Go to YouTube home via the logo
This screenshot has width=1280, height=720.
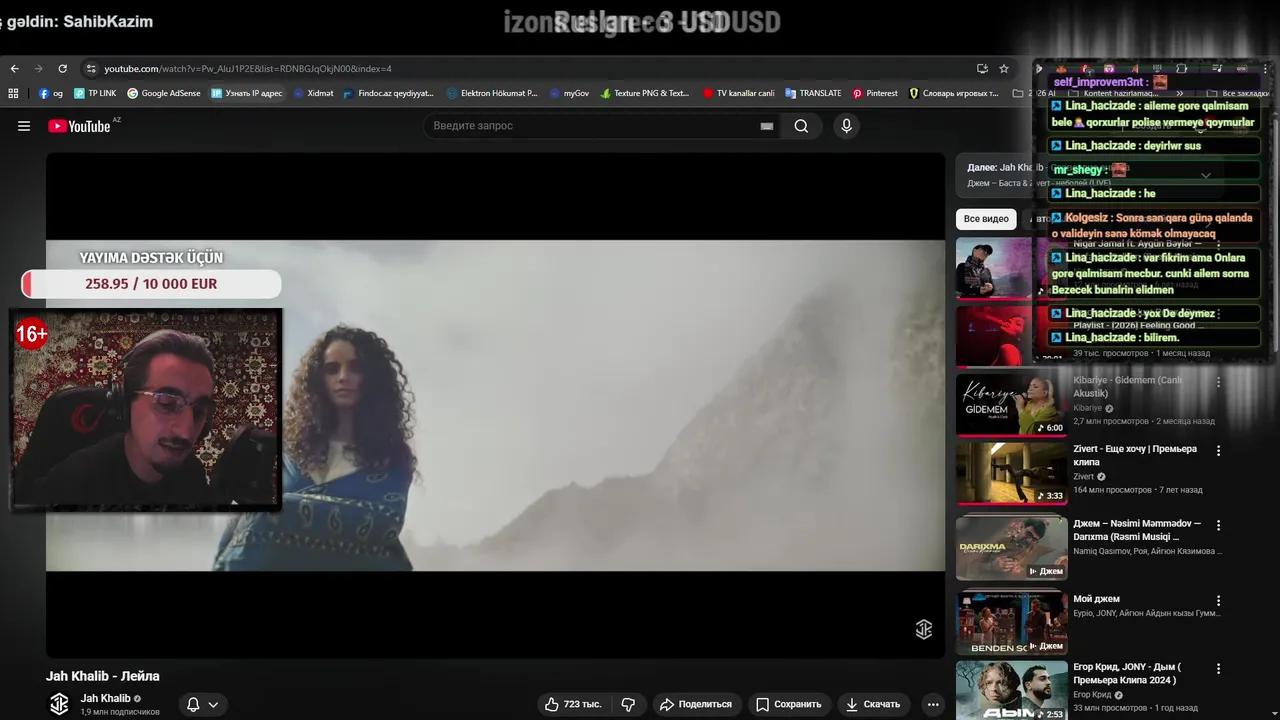click(79, 126)
